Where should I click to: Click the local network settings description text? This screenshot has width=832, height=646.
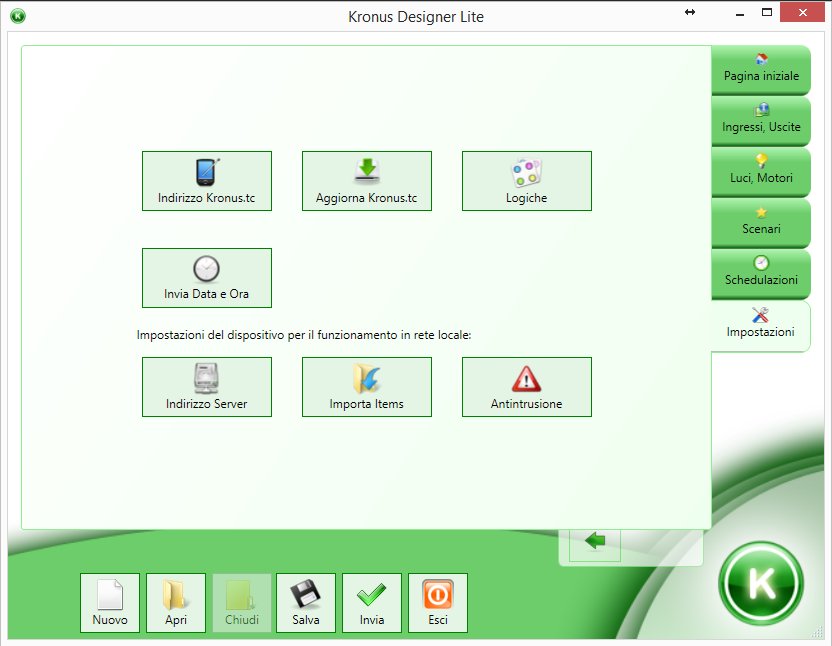[x=304, y=335]
